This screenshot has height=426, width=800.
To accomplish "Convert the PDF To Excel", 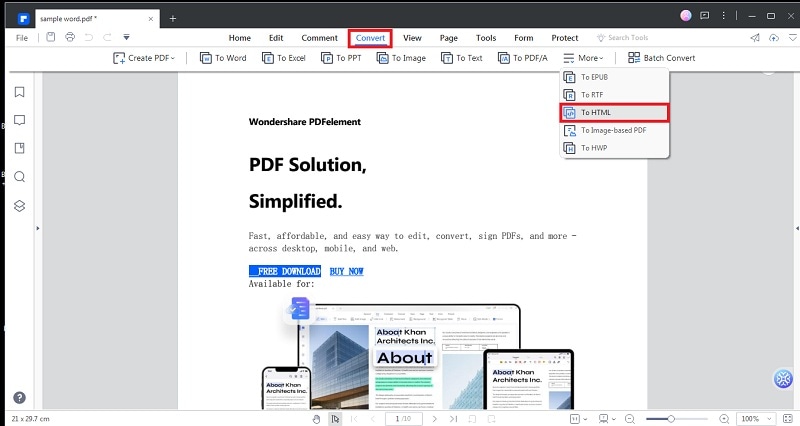I will pyautogui.click(x=284, y=58).
